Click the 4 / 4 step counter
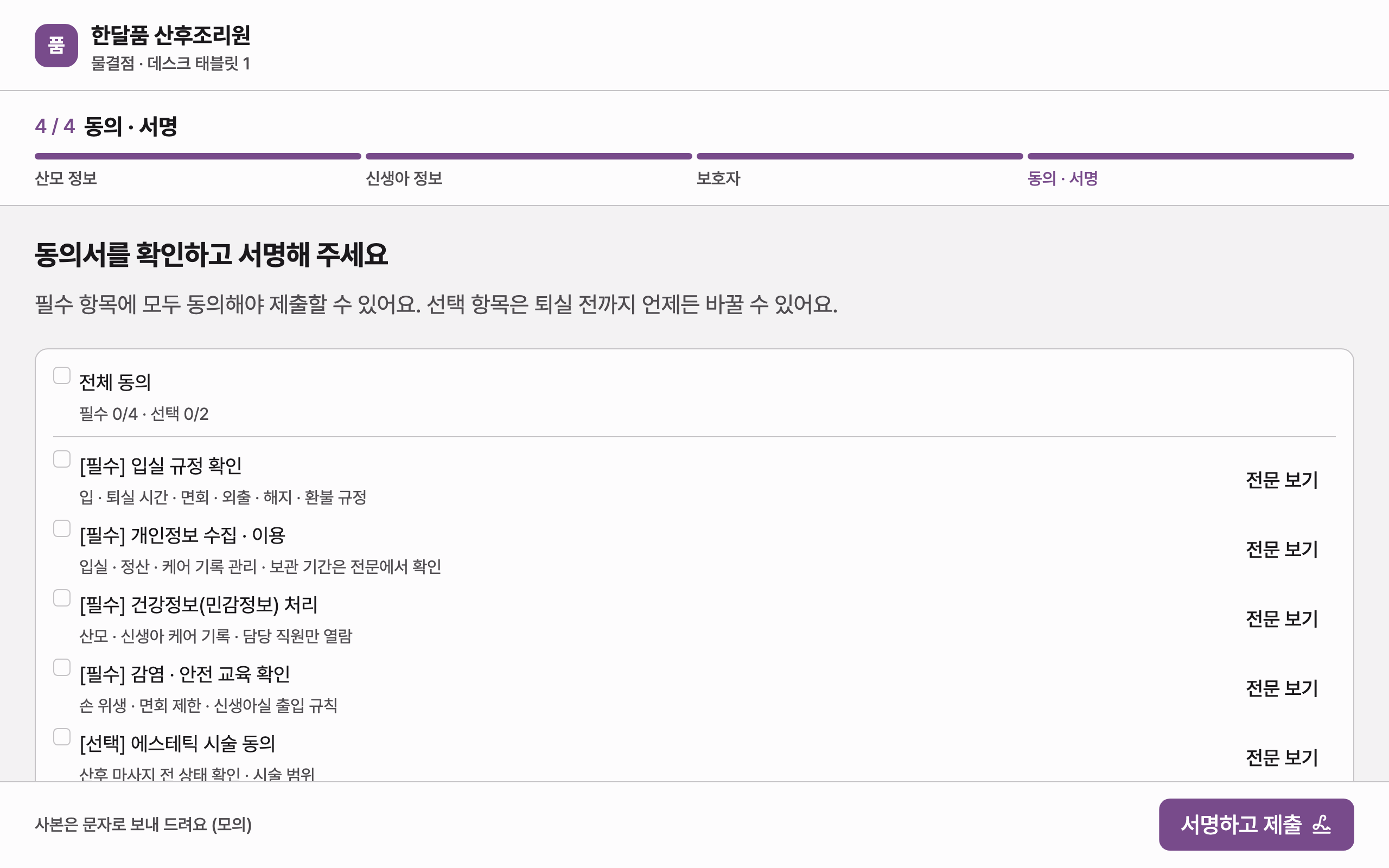Viewport: 1389px width, 868px height. point(55,126)
